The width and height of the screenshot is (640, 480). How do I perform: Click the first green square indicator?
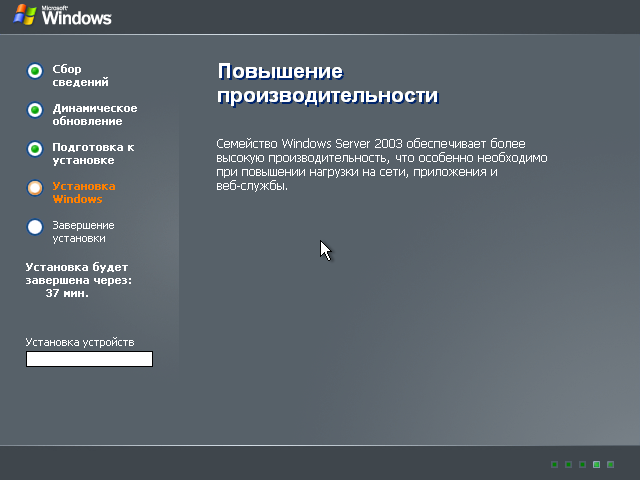[x=554, y=464]
